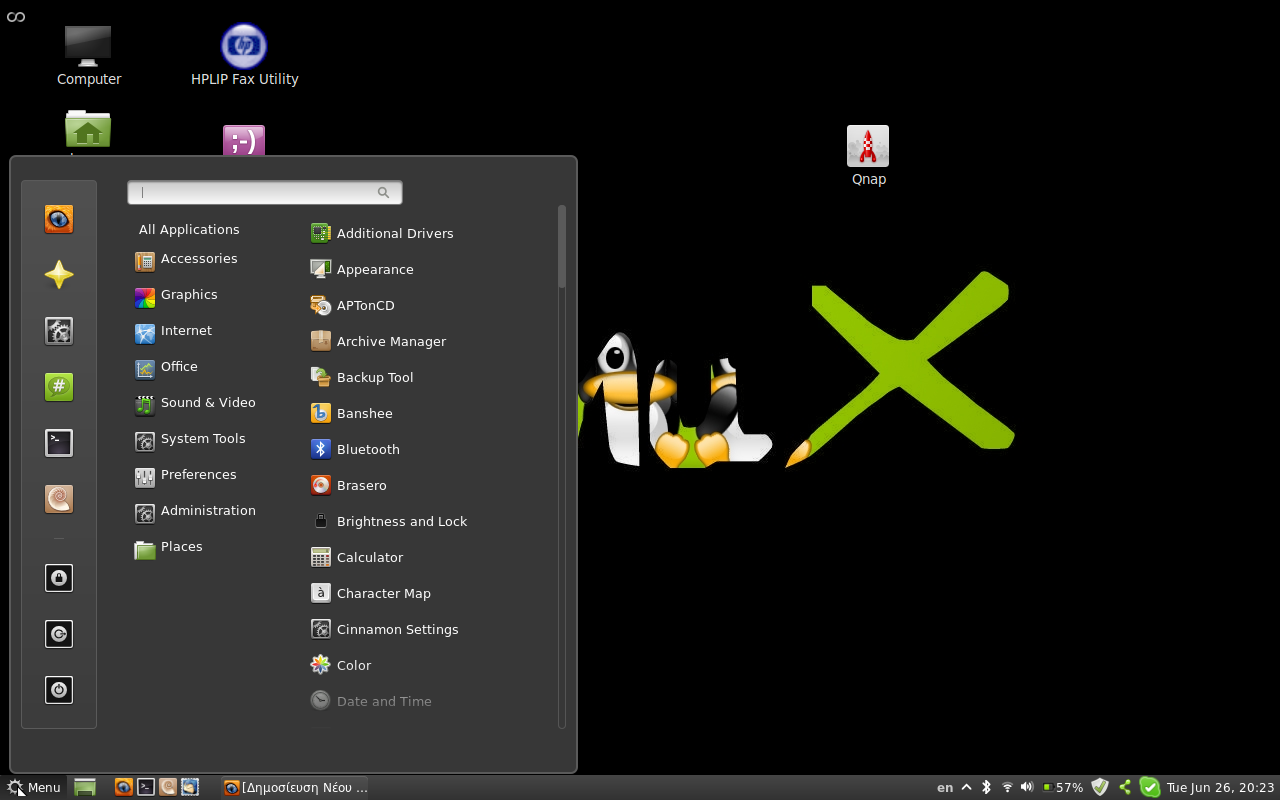The width and height of the screenshot is (1280, 800).
Task: Click the Logout button in menu sidebar
Action: click(x=59, y=634)
